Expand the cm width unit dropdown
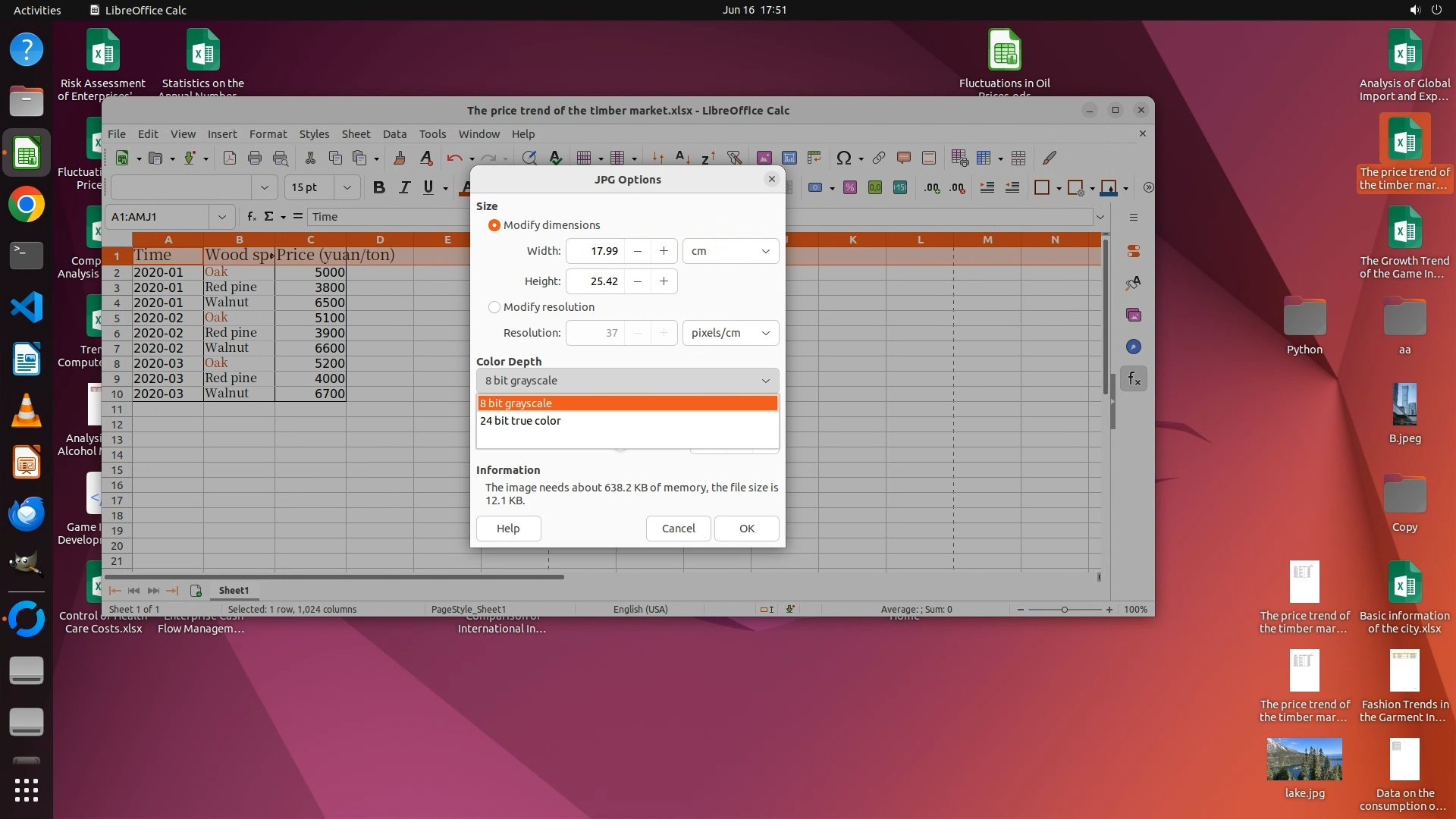Screen dimensions: 1456x819 [x=730, y=251]
